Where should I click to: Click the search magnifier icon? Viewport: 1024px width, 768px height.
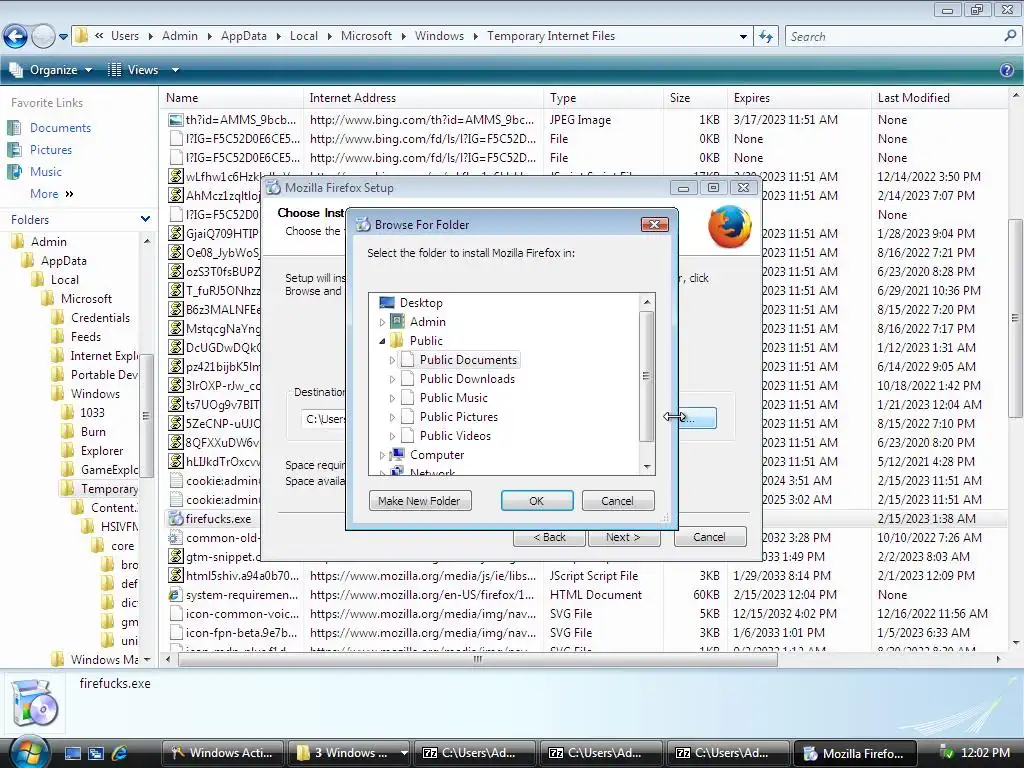[1010, 37]
